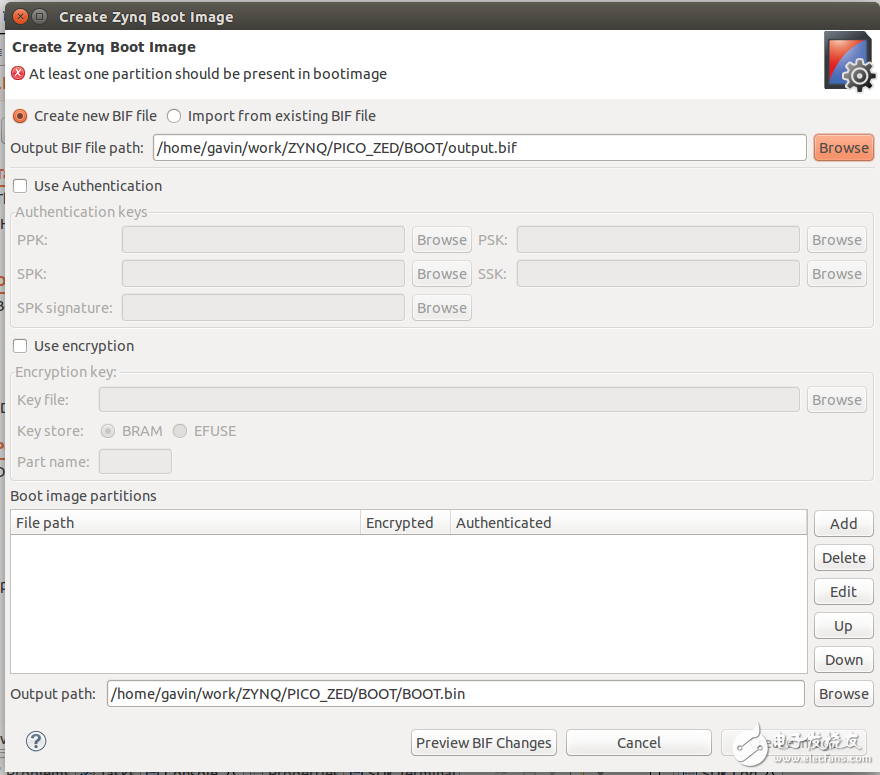The width and height of the screenshot is (880, 775).
Task: Click the Encrypted column header
Action: pos(400,522)
